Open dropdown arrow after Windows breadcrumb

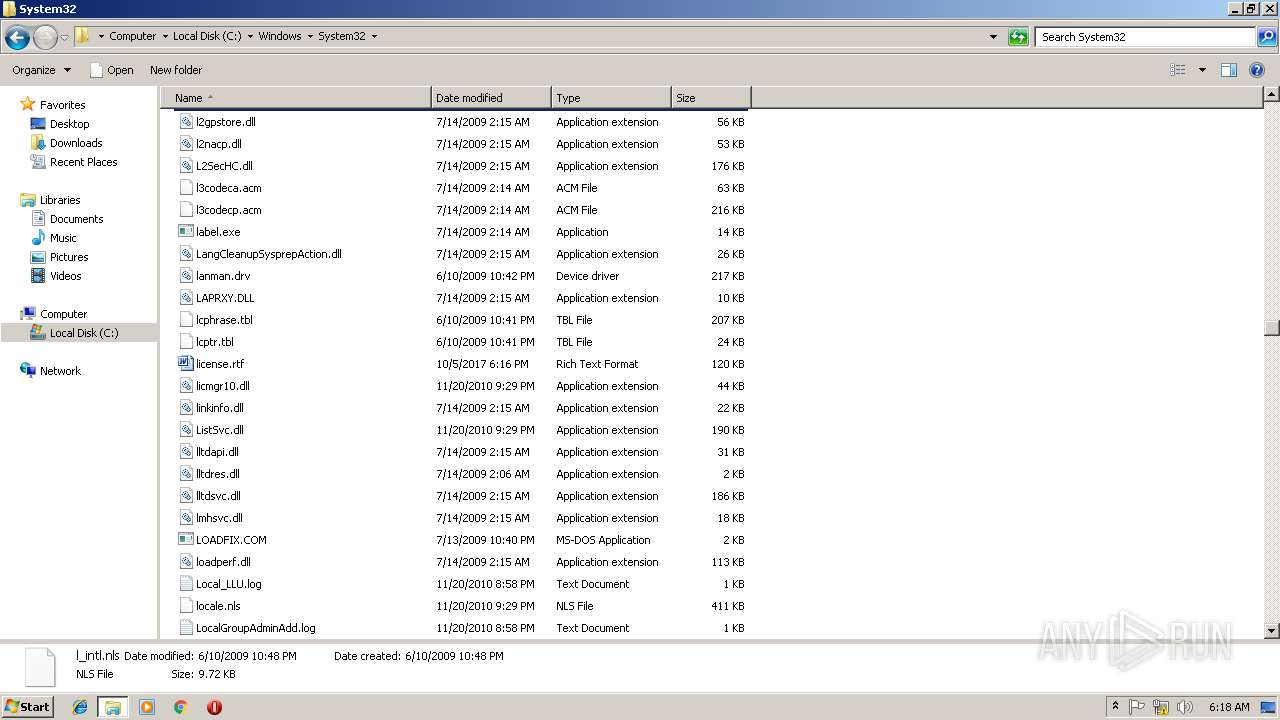click(x=310, y=36)
